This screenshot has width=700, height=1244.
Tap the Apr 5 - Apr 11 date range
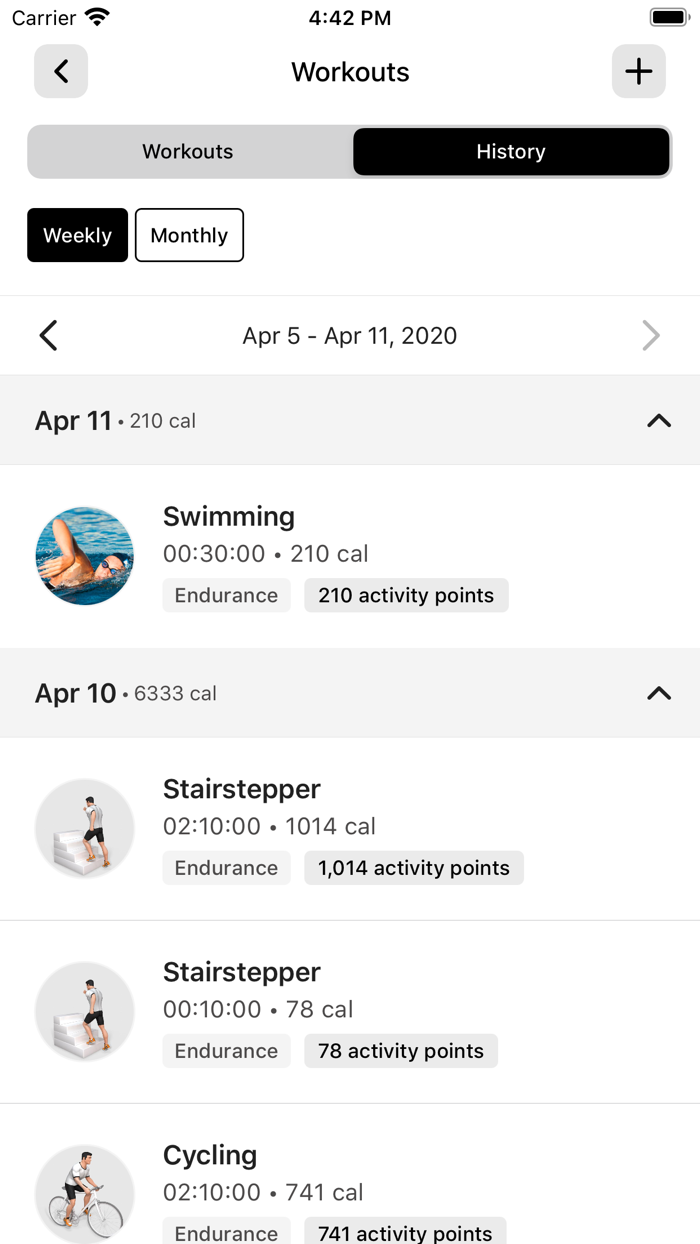[x=350, y=335]
